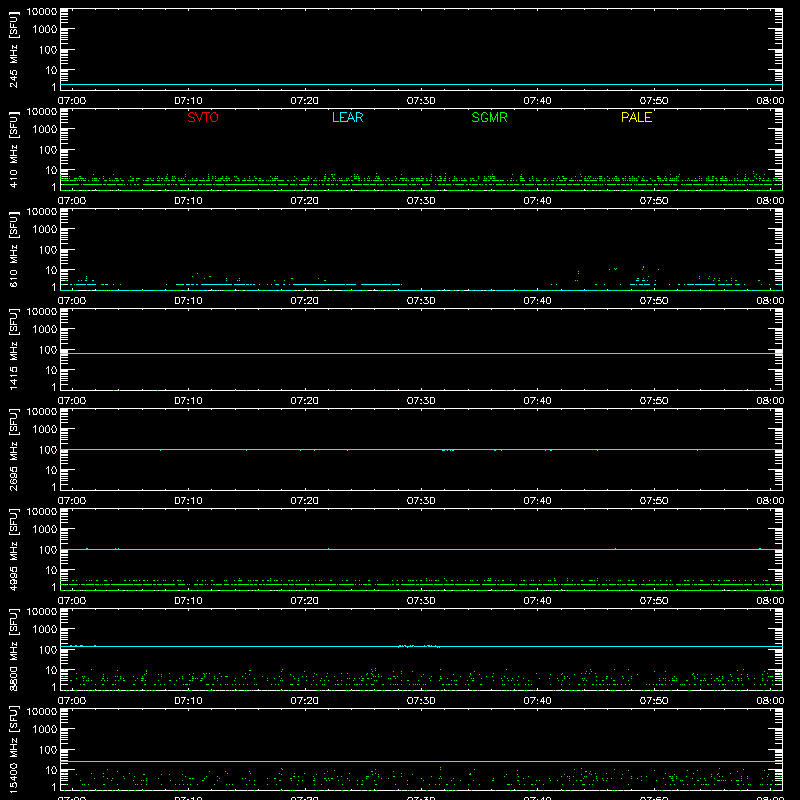
Task: Select the 2695 MHz [SFU] axis title
Action: [13, 450]
